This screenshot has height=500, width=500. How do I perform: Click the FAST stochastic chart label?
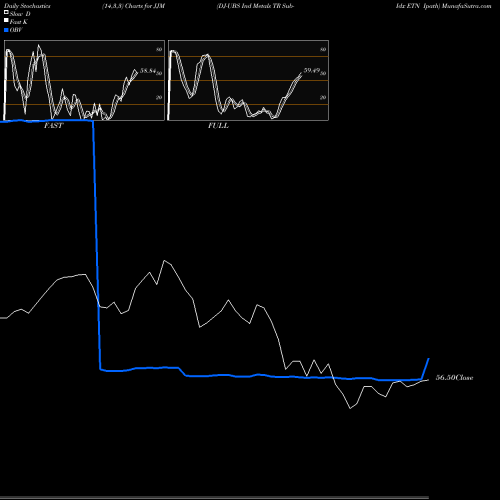[x=53, y=126]
